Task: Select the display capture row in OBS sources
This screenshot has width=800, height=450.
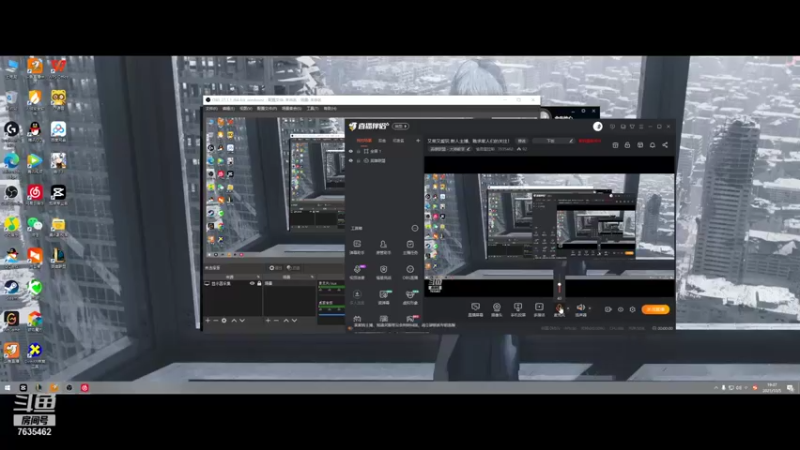Action: 233,283
